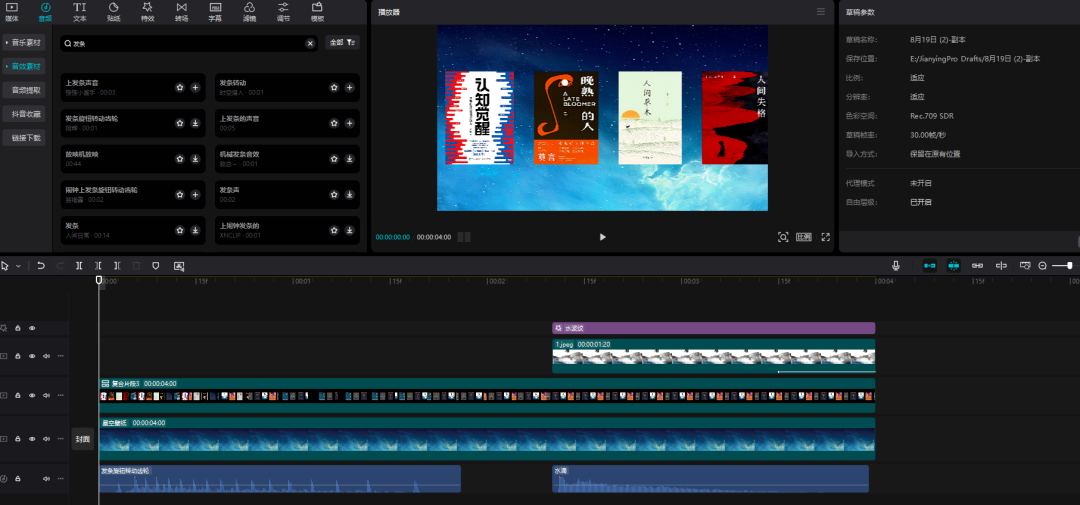
Task: Select 抖音收藏 in the sidebar
Action: click(x=24, y=114)
